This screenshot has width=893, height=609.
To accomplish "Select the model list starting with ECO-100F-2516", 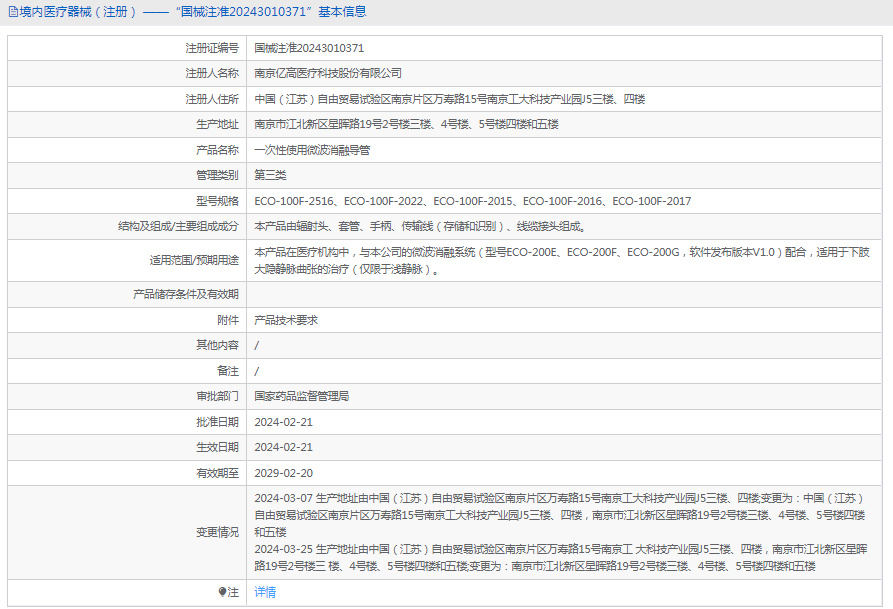I will click(x=473, y=201).
